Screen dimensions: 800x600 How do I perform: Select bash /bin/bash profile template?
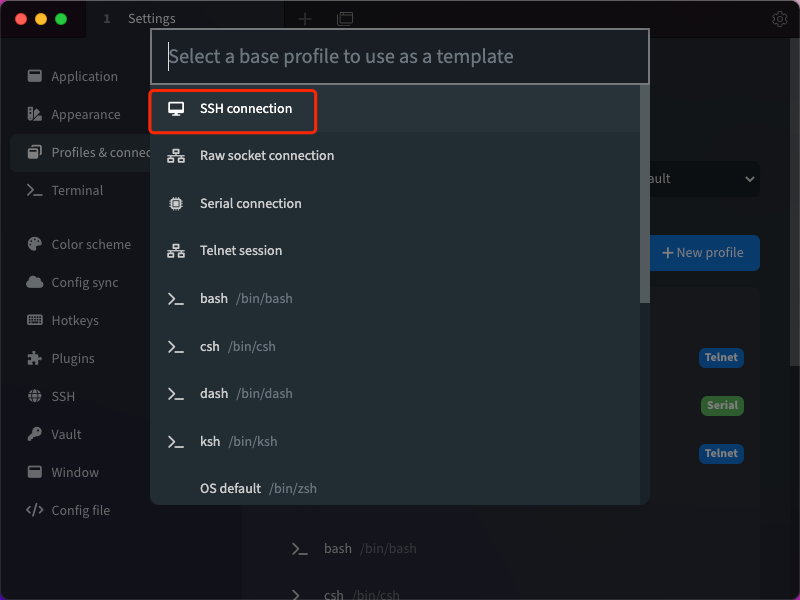pyautogui.click(x=245, y=298)
